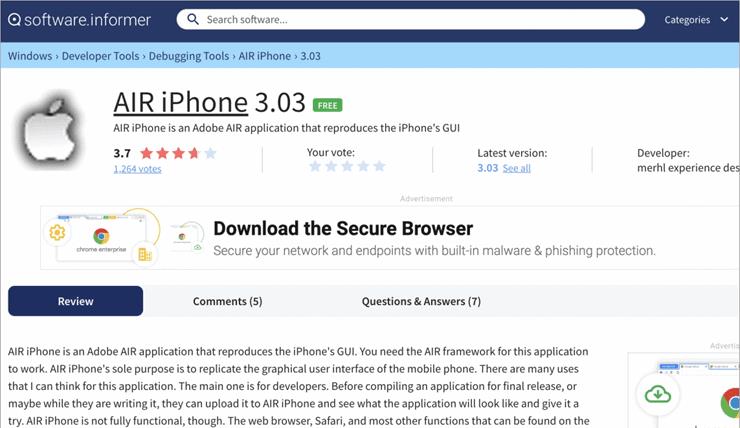Click the Categories chevron arrow
This screenshot has width=740, height=428.
724,19
